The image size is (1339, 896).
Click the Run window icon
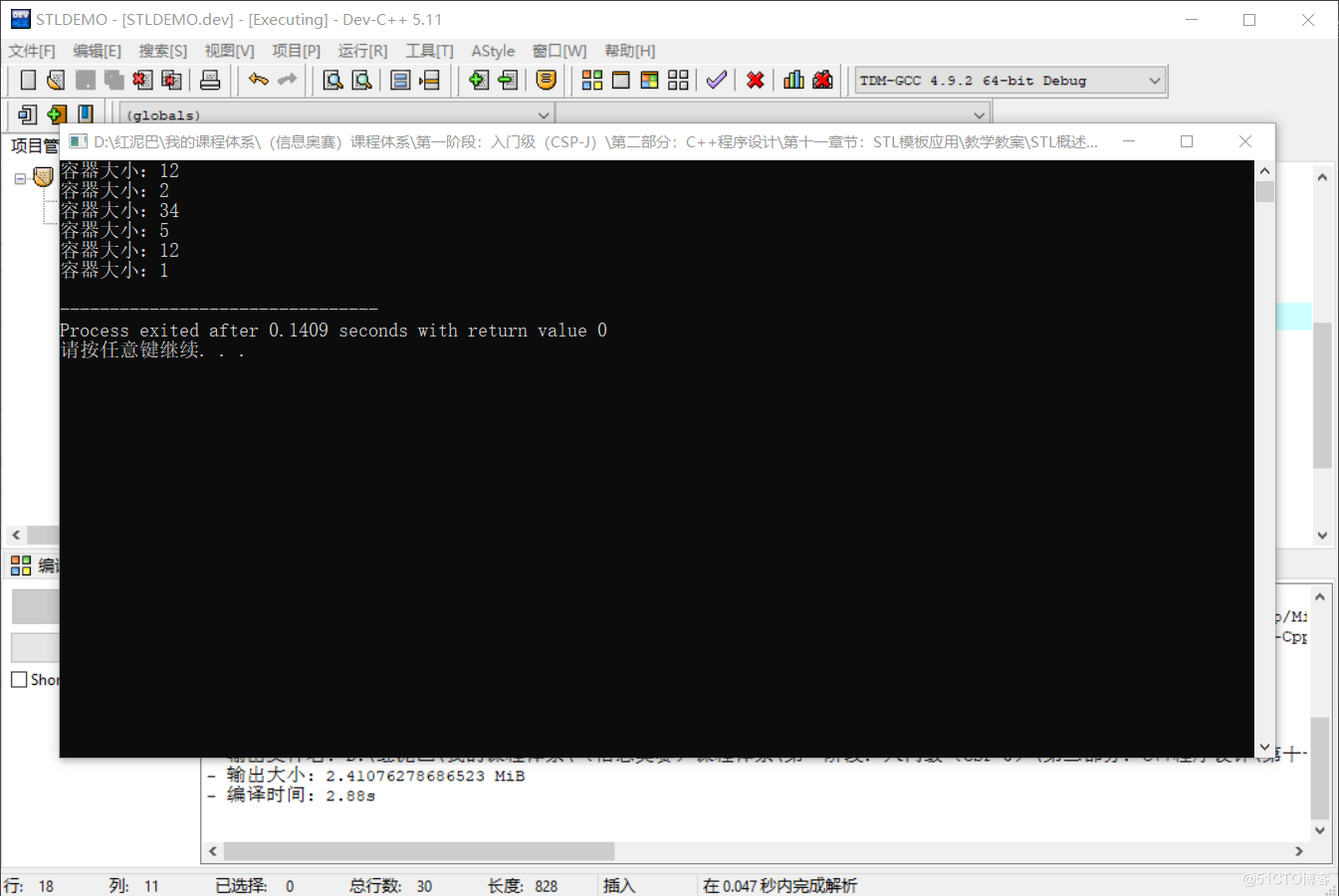click(x=621, y=81)
